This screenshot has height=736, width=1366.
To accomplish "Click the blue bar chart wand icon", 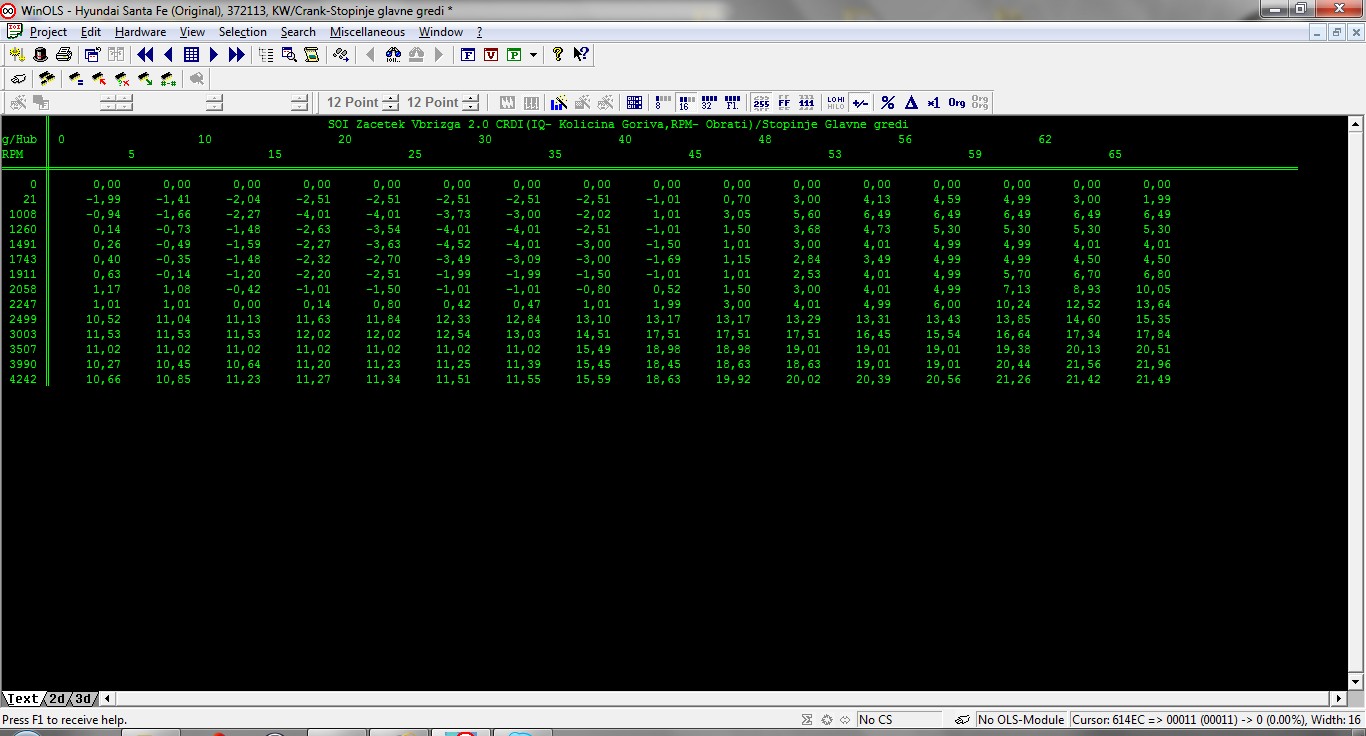I will pos(559,102).
